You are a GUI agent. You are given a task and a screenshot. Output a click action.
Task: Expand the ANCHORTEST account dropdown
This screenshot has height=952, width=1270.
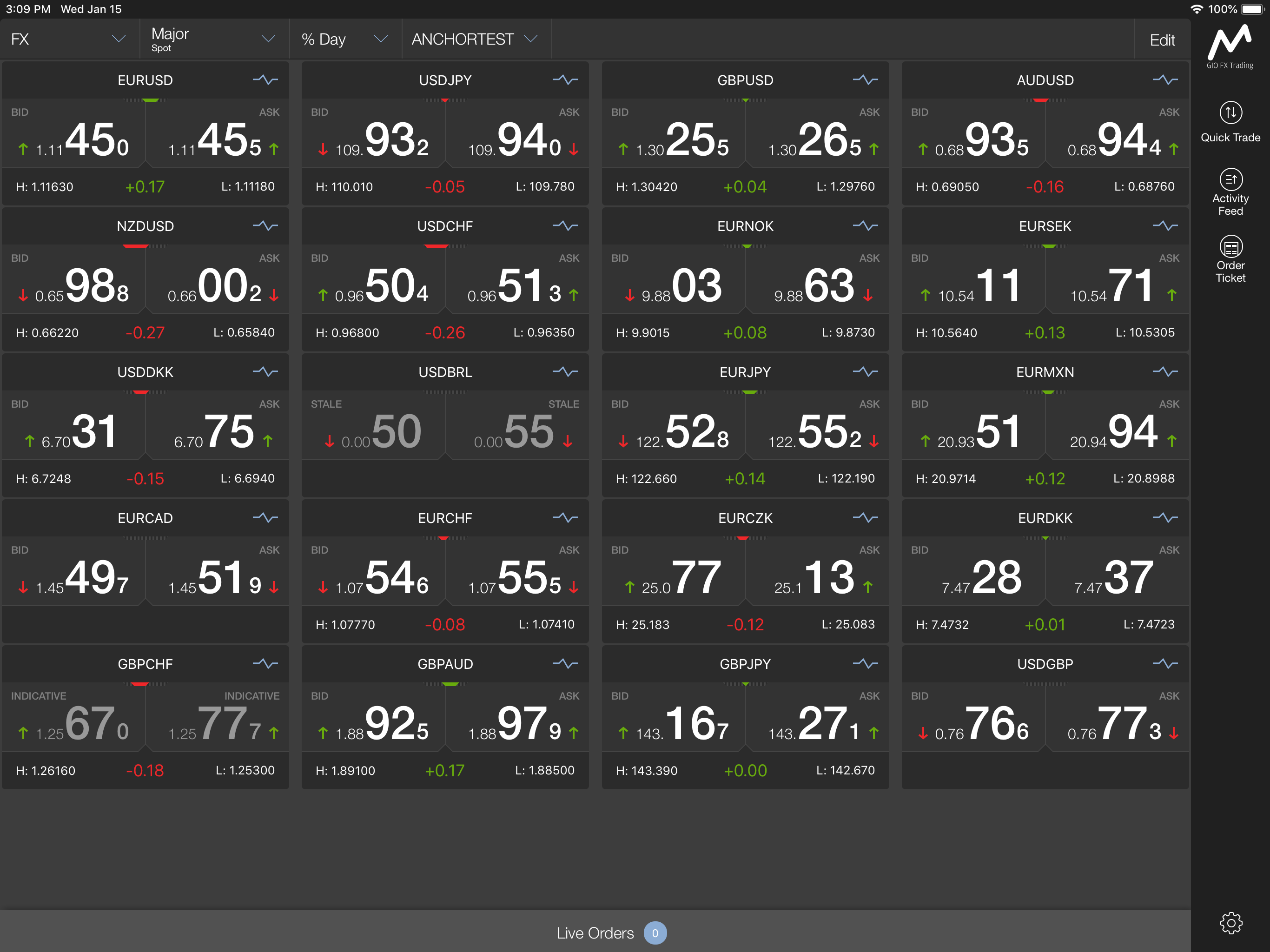[x=476, y=39]
